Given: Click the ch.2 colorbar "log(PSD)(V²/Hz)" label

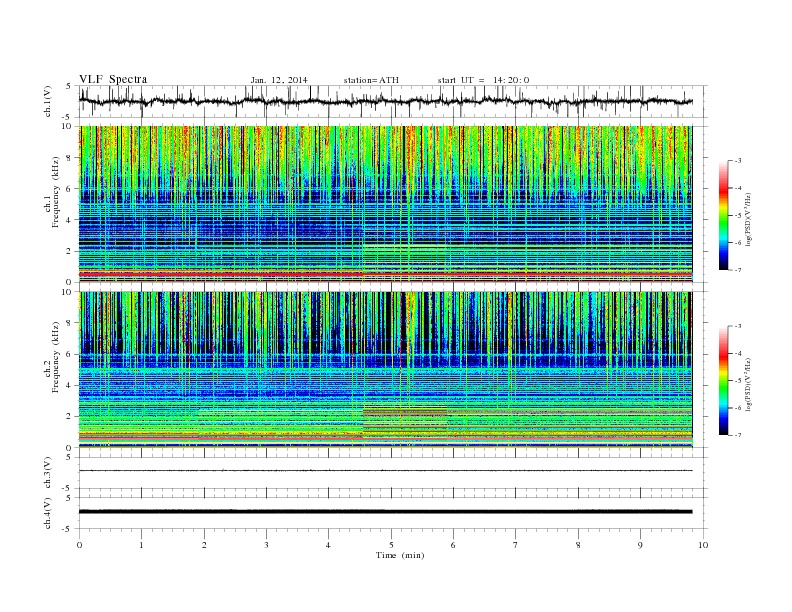Looking at the screenshot, I should pos(748,384).
